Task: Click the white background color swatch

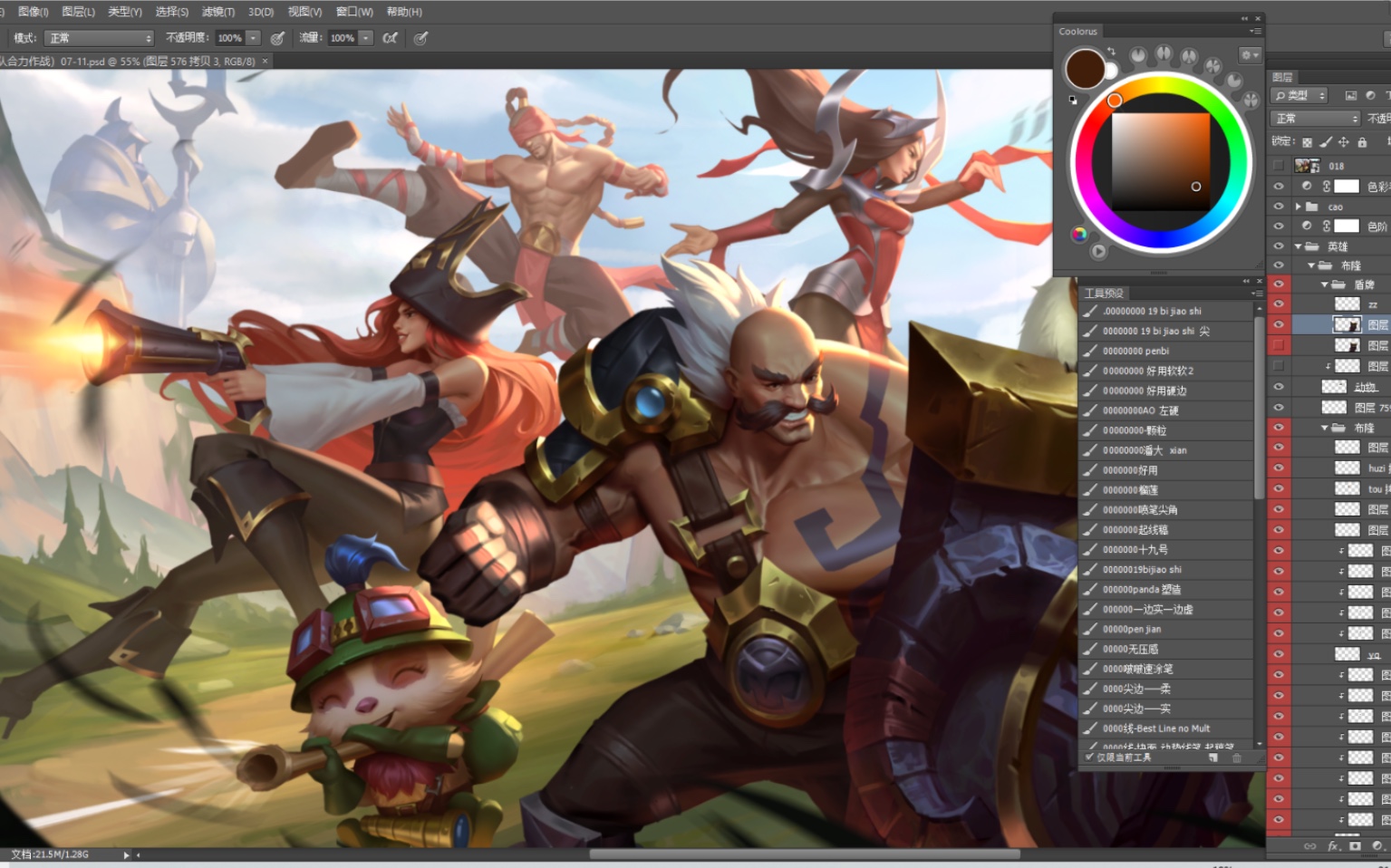Action: [x=1111, y=71]
